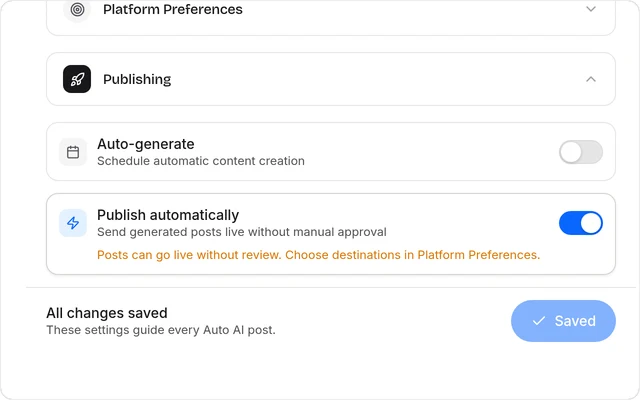Collapse the Publishing section with its chevron
The image size is (640, 400).
[x=591, y=79]
